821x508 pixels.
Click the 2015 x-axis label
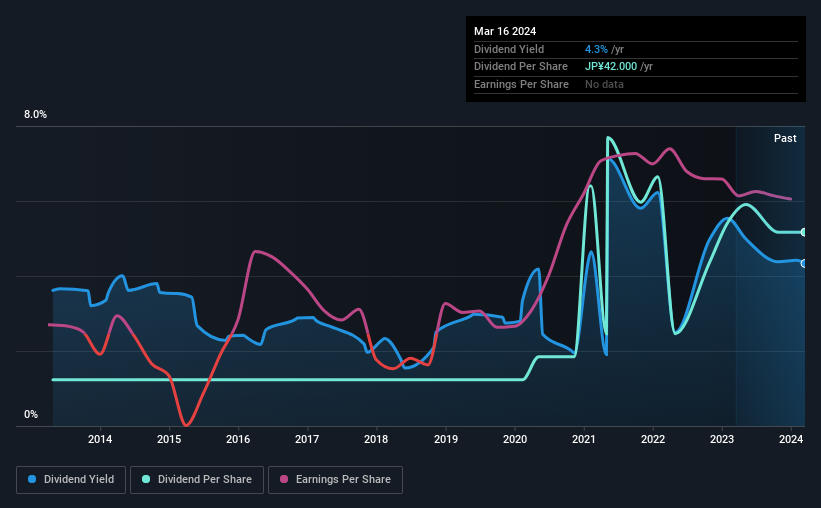pyautogui.click(x=169, y=439)
